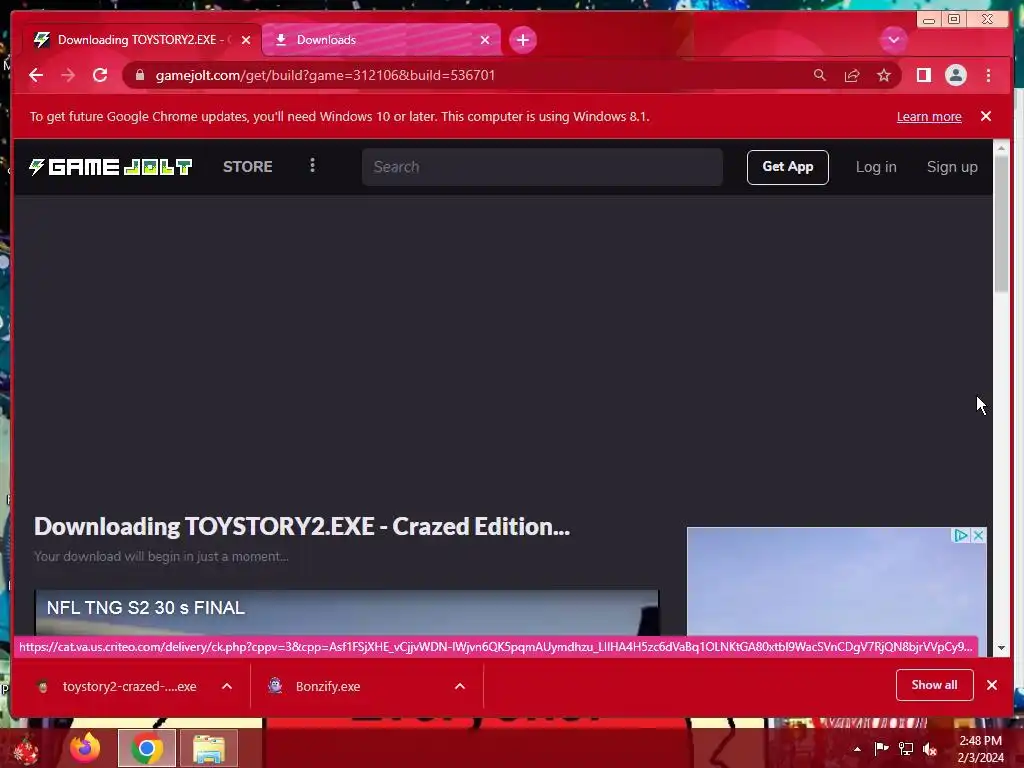Viewport: 1024px width, 768px height.
Task: Open Game Jolt's more options dots
Action: (312, 166)
